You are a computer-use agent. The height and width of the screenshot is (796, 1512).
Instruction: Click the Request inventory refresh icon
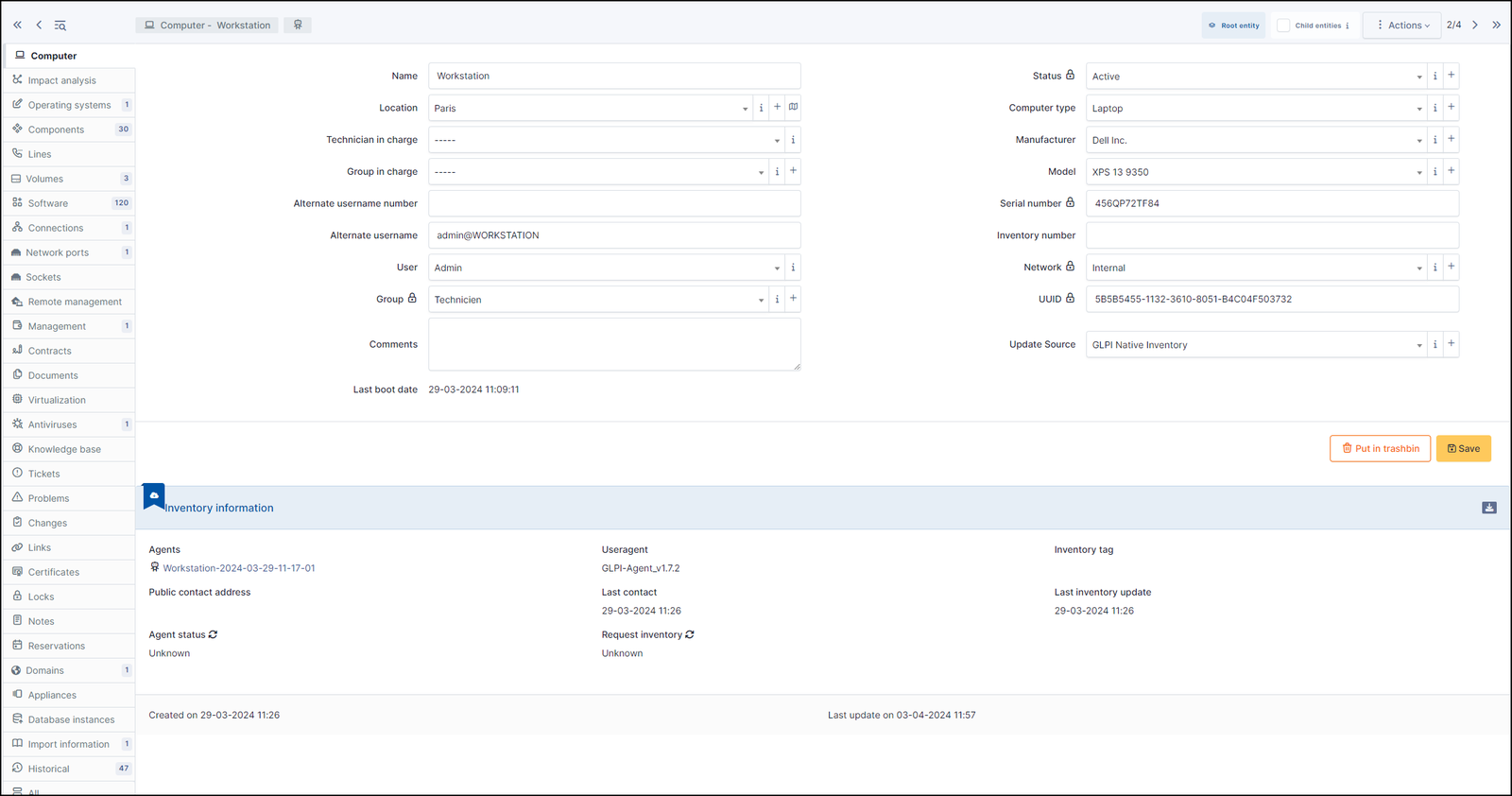coord(690,634)
